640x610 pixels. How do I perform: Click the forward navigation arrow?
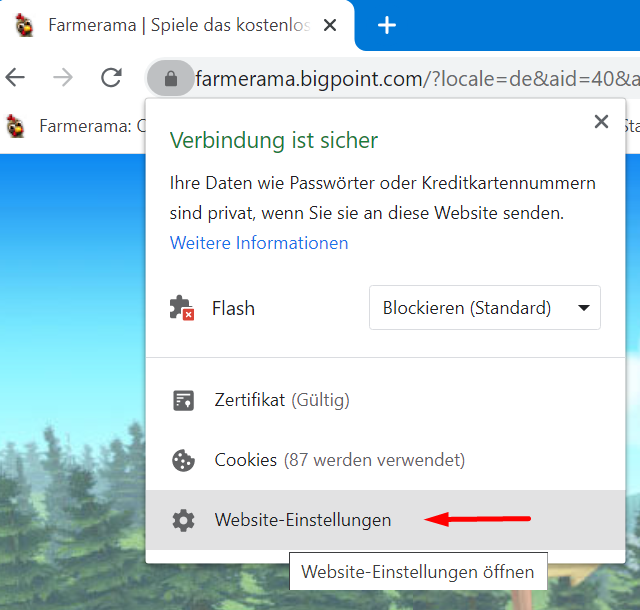coord(63,77)
